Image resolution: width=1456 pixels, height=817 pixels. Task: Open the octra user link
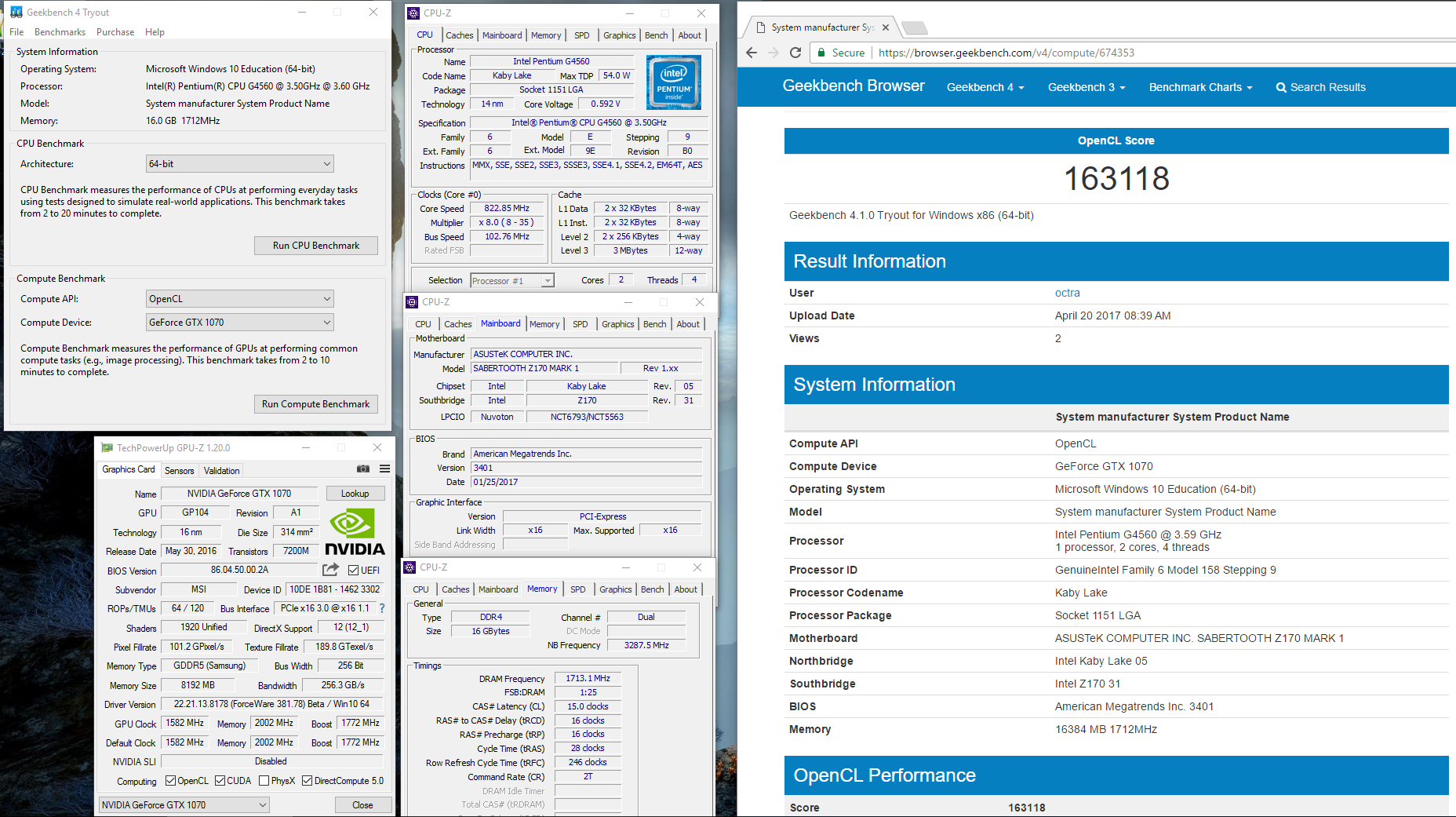pos(1067,293)
